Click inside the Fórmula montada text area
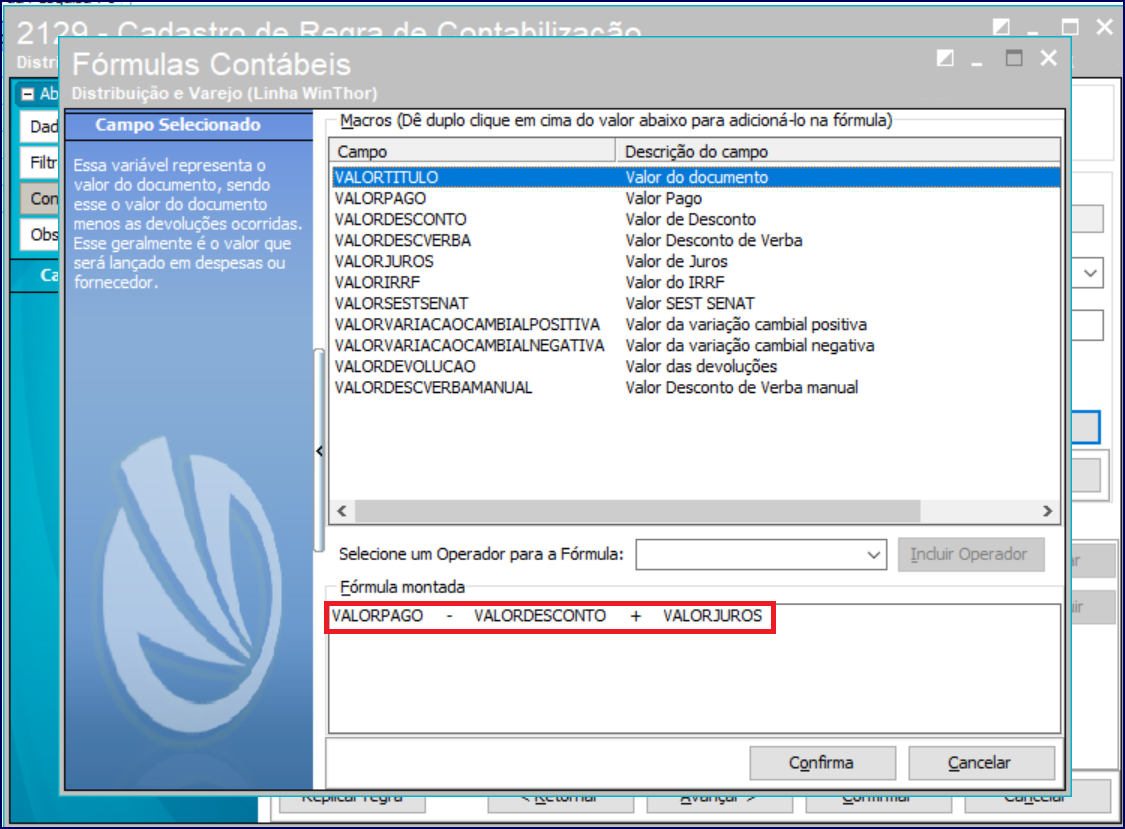The image size is (1125, 829). (x=694, y=668)
